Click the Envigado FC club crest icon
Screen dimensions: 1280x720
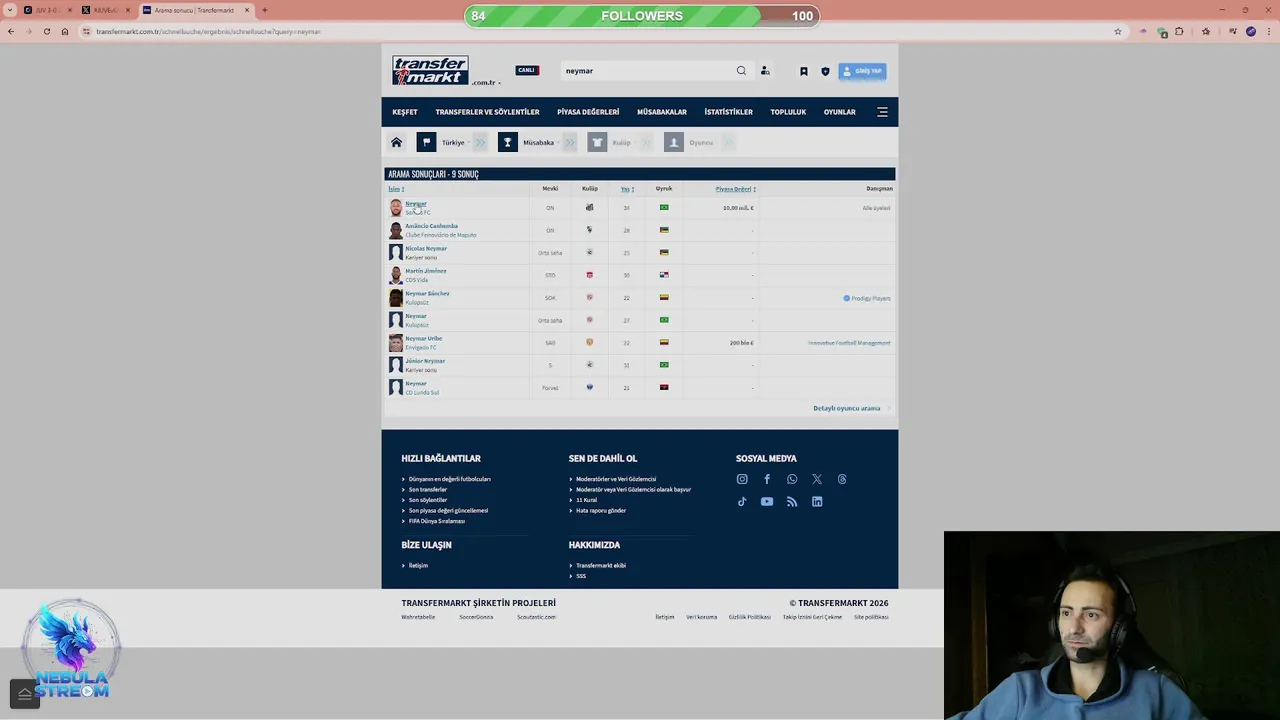(x=589, y=342)
